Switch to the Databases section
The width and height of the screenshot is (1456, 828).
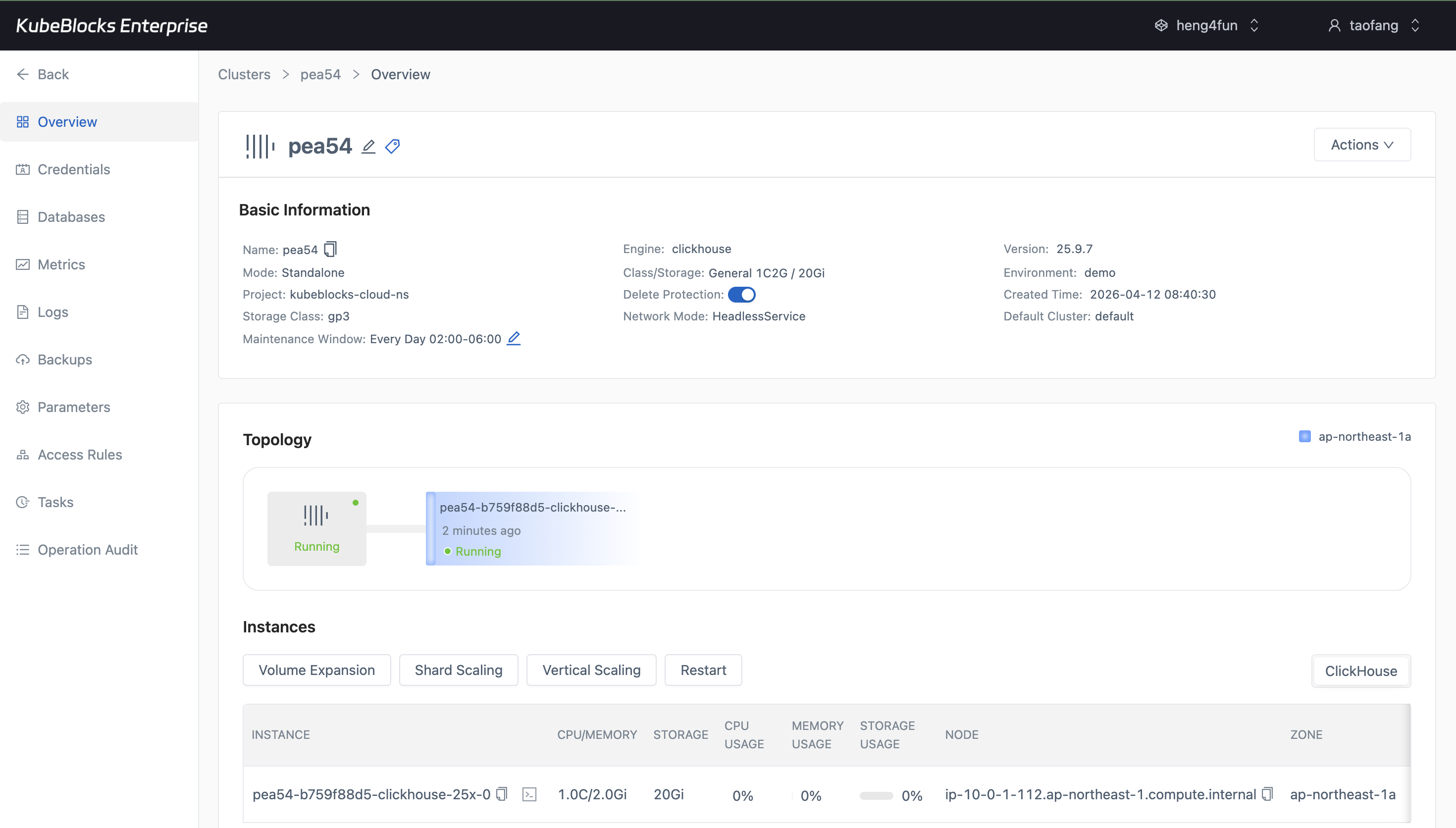pos(71,217)
